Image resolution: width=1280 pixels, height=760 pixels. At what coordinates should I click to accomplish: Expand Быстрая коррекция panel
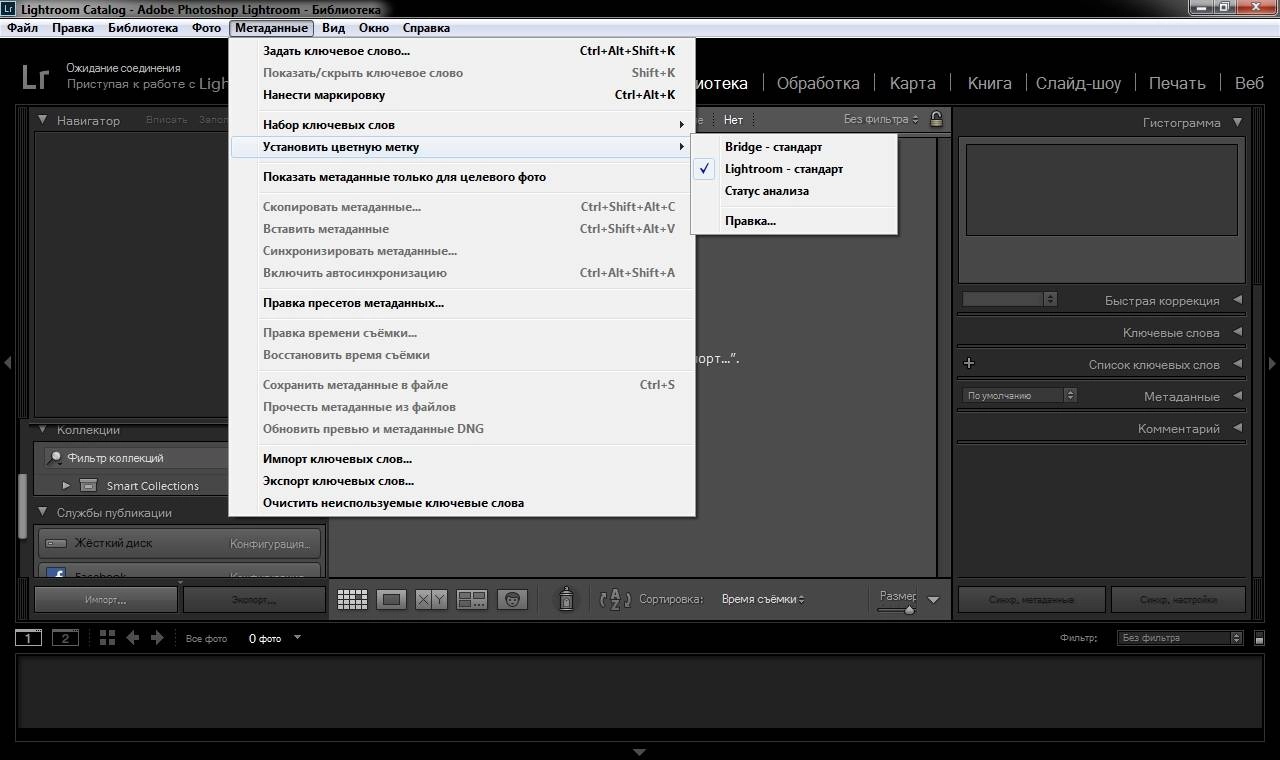point(1237,300)
